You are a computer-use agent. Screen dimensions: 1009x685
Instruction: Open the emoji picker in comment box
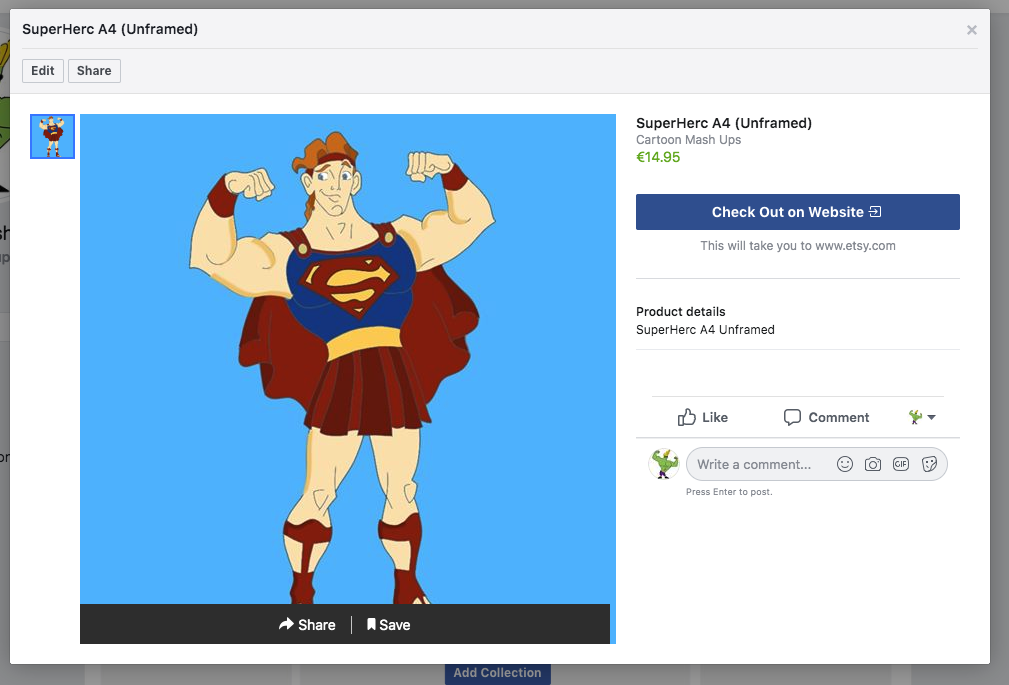(x=845, y=464)
